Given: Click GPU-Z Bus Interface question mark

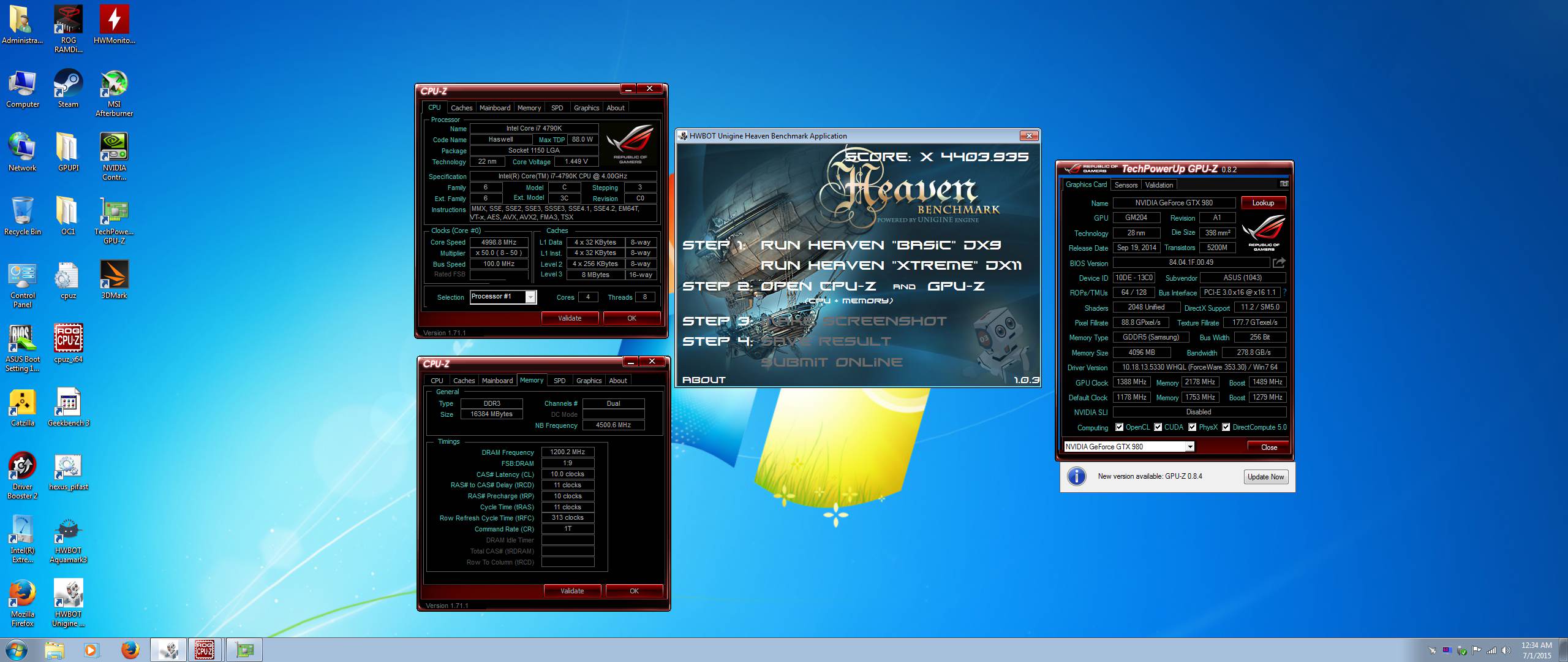Looking at the screenshot, I should point(1284,292).
